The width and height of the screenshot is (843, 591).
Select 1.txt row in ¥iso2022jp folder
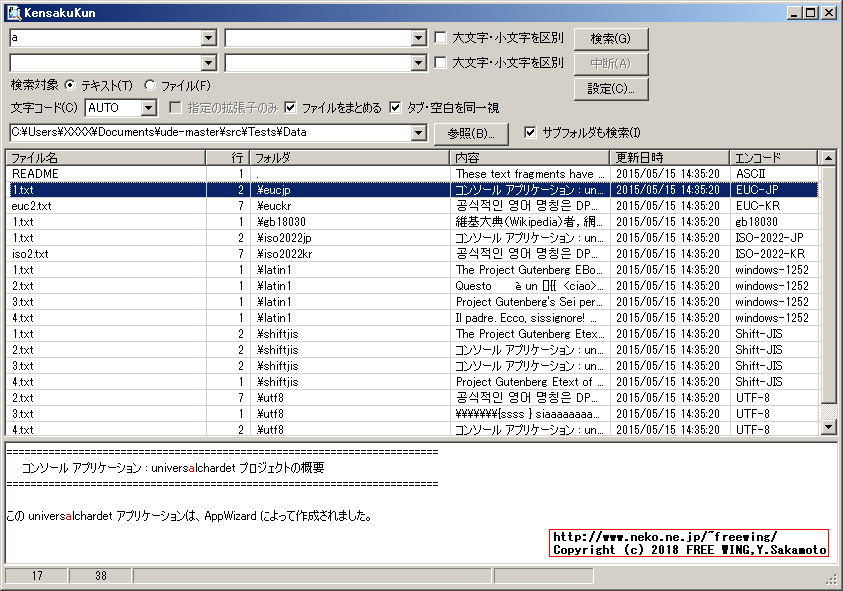coord(412,238)
